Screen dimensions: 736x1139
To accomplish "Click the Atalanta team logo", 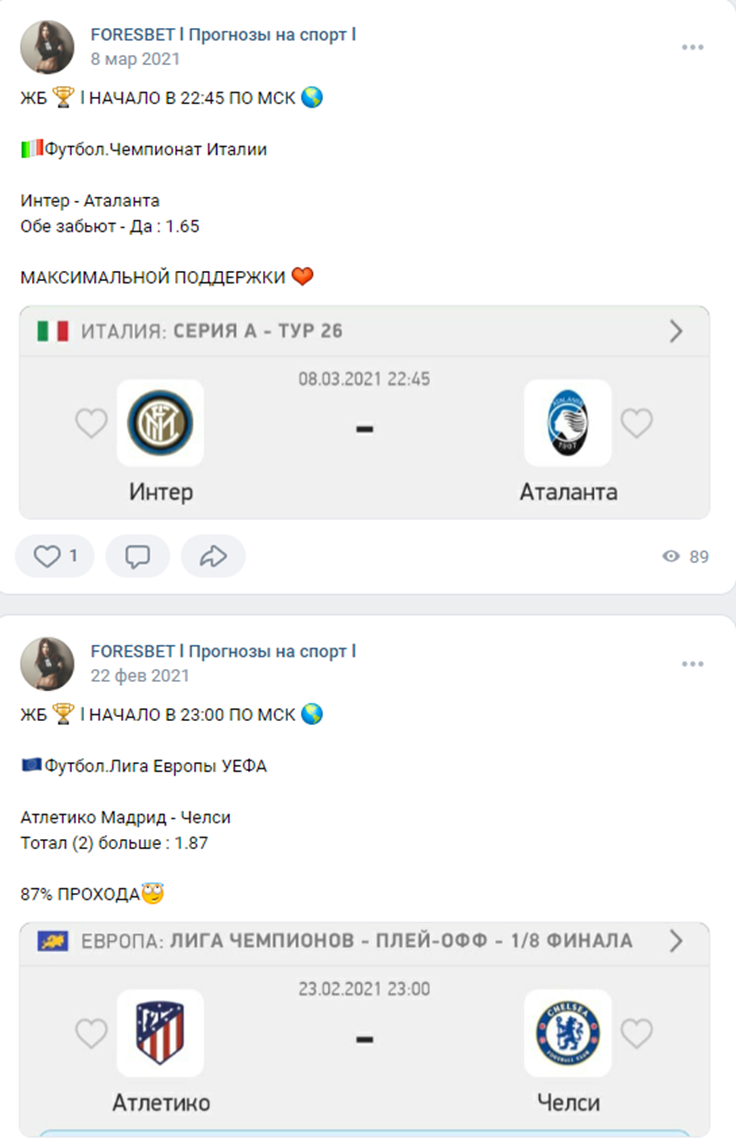I will (x=567, y=423).
